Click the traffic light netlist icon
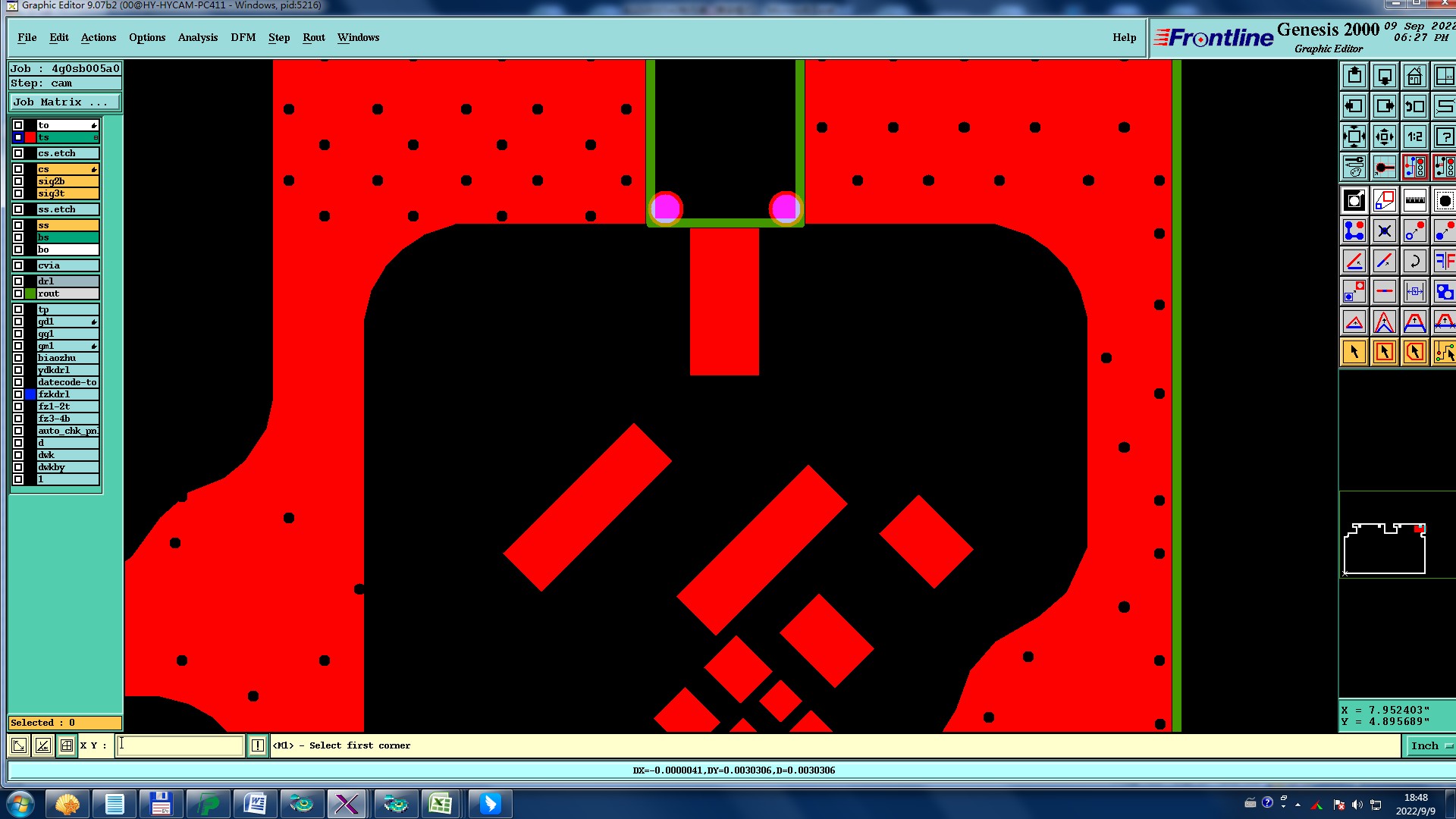1456x819 pixels. (x=1414, y=167)
